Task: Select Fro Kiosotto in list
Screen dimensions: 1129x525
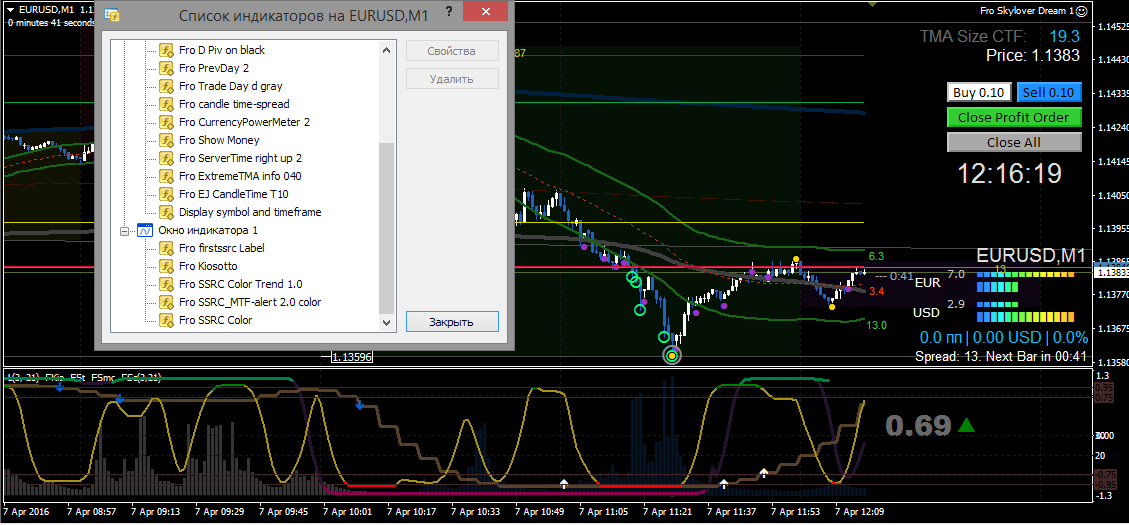Action: [208, 266]
